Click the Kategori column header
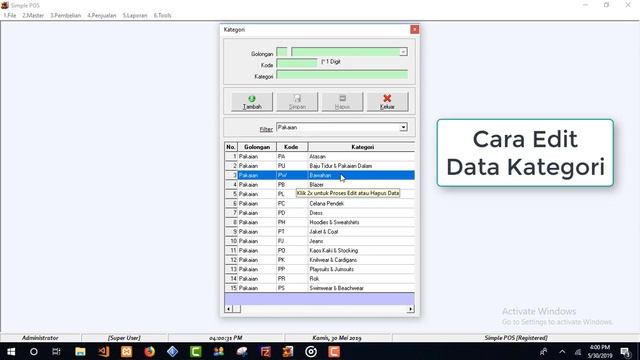The height and width of the screenshot is (360, 640). [362, 147]
